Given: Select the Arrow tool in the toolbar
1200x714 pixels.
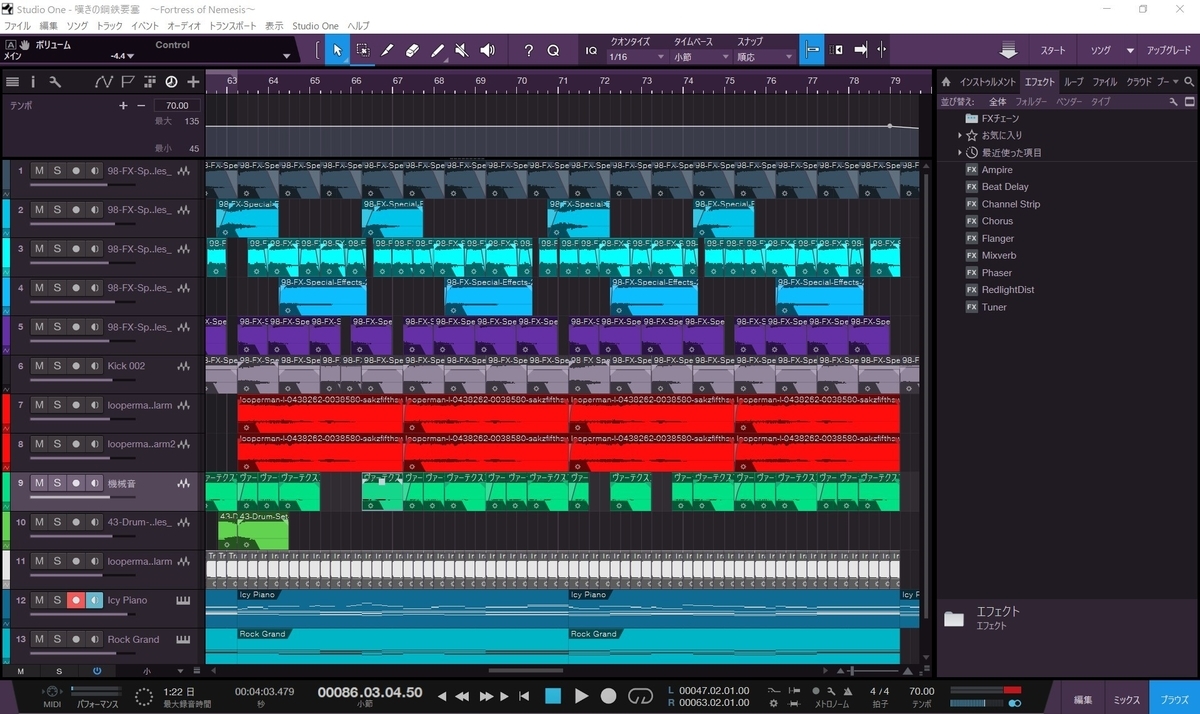Looking at the screenshot, I should 337,50.
